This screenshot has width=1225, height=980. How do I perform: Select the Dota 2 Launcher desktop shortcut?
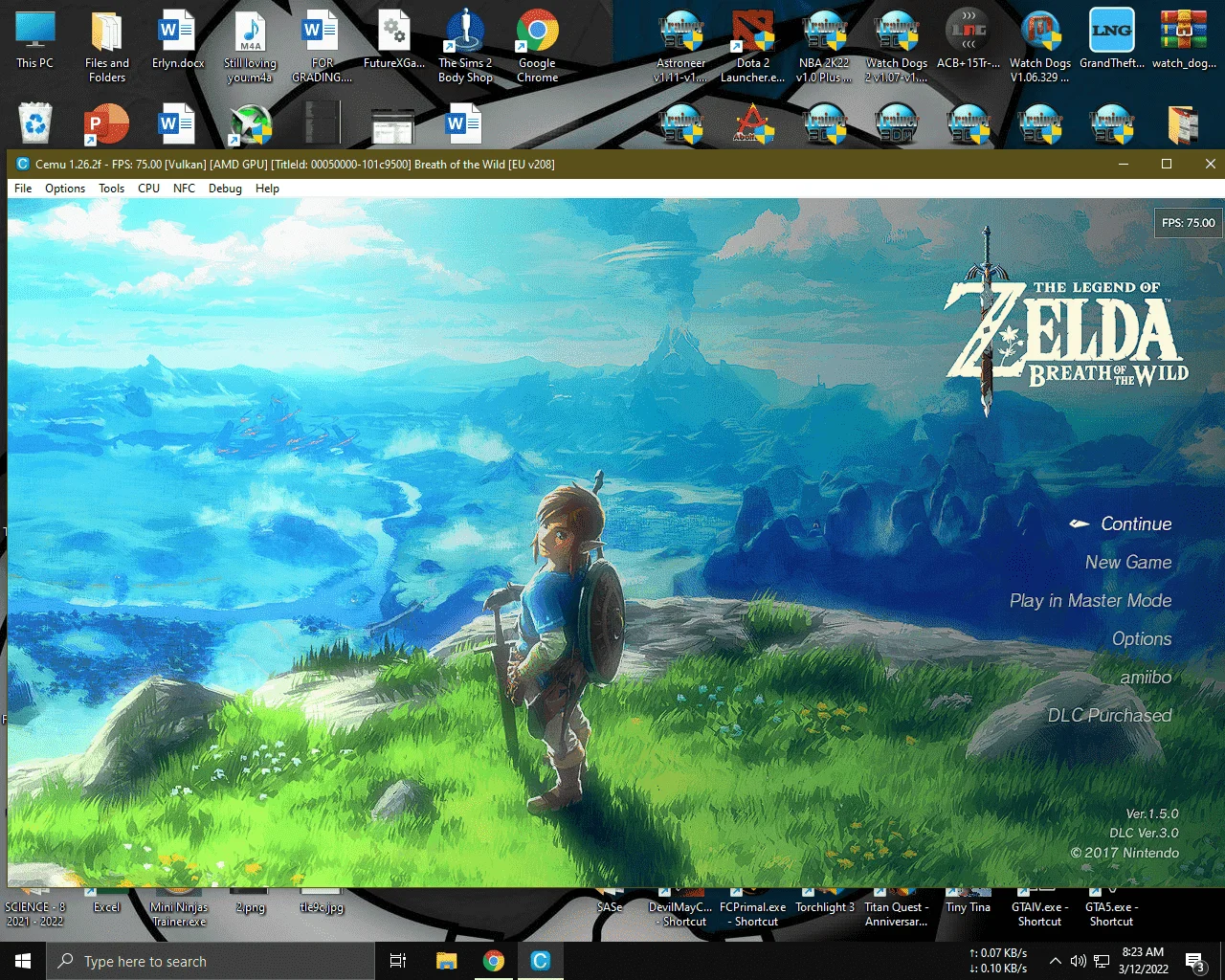753,46
